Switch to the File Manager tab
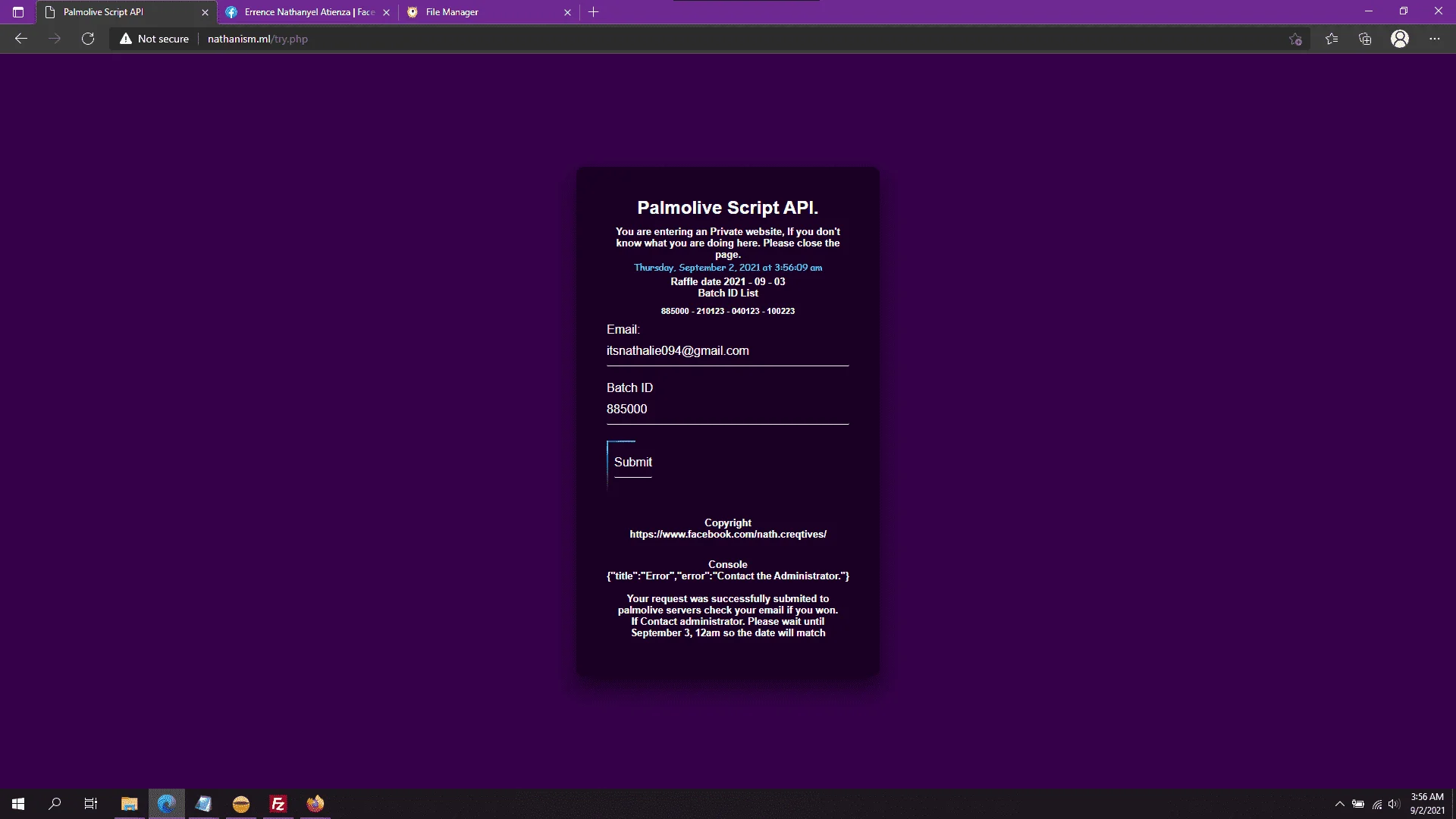Viewport: 1456px width, 819px height. click(x=488, y=12)
